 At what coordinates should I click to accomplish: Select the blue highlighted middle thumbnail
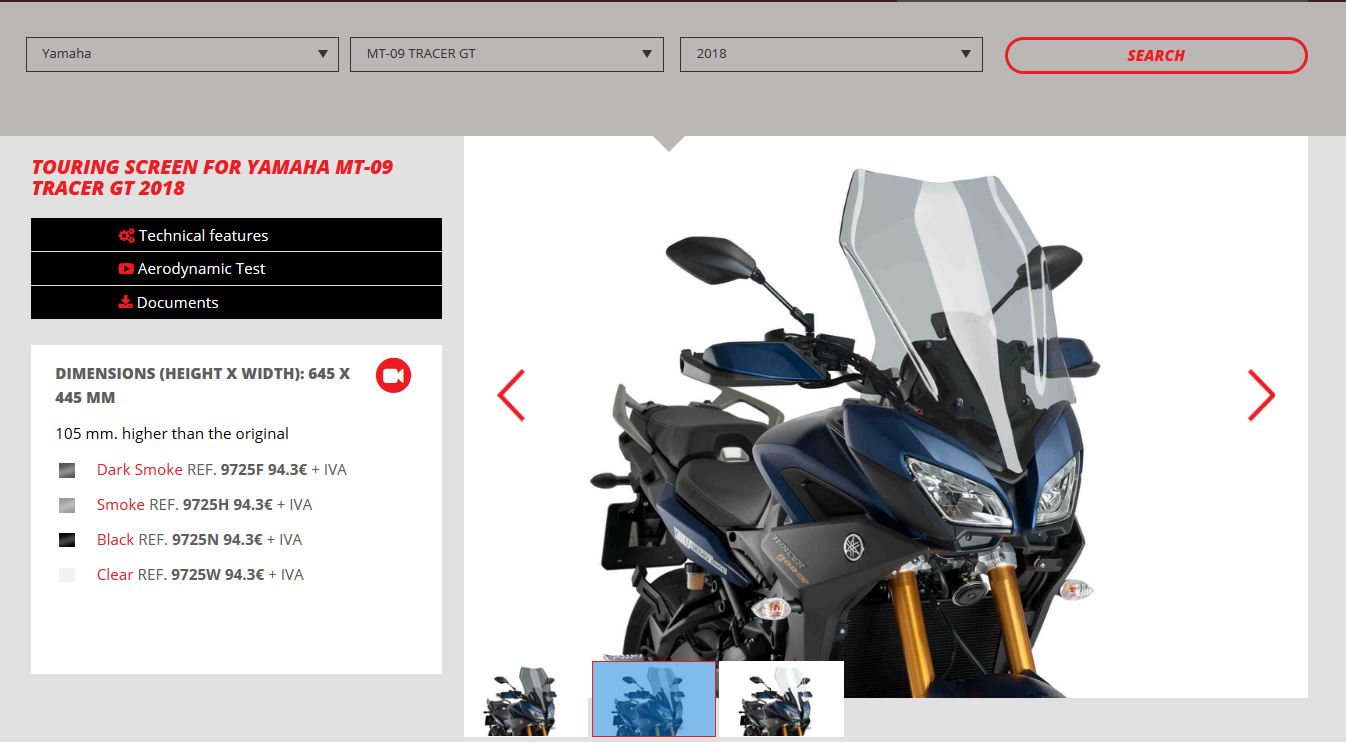653,698
